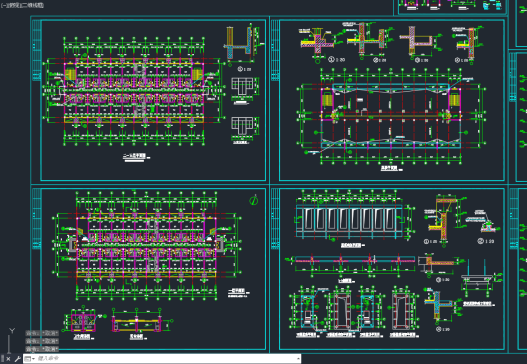The width and height of the screenshot is (527, 364).
Task: Open the recent commands dropdown
Action: (30, 359)
